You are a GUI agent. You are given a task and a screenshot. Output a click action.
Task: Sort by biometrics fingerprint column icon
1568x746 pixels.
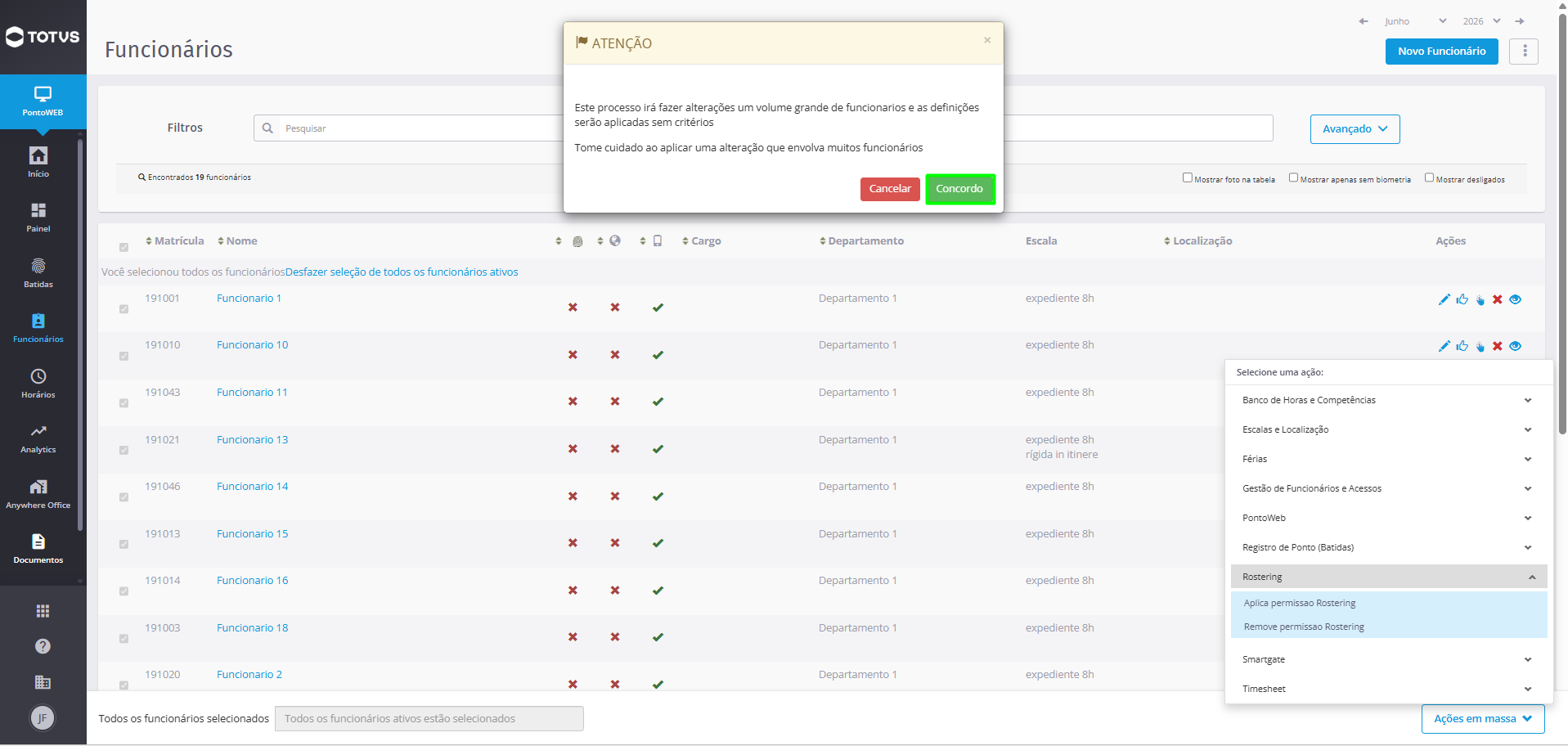pyautogui.click(x=577, y=241)
